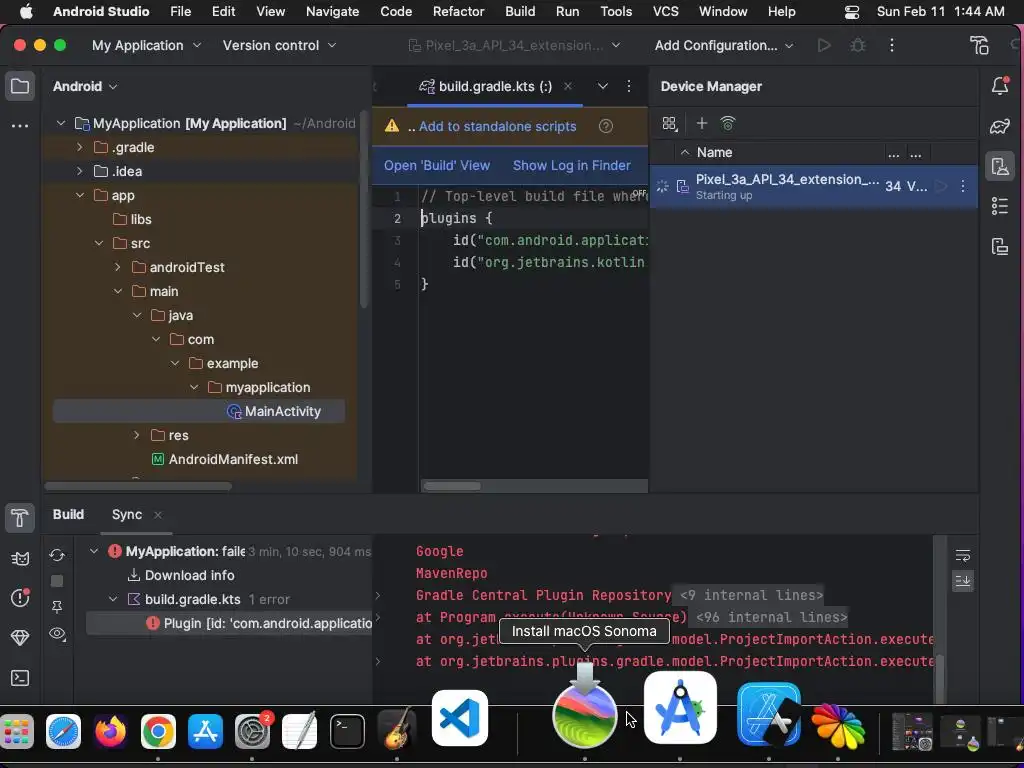The height and width of the screenshot is (768, 1024).
Task: Open the Build tool window hammer icon
Action: click(x=20, y=519)
